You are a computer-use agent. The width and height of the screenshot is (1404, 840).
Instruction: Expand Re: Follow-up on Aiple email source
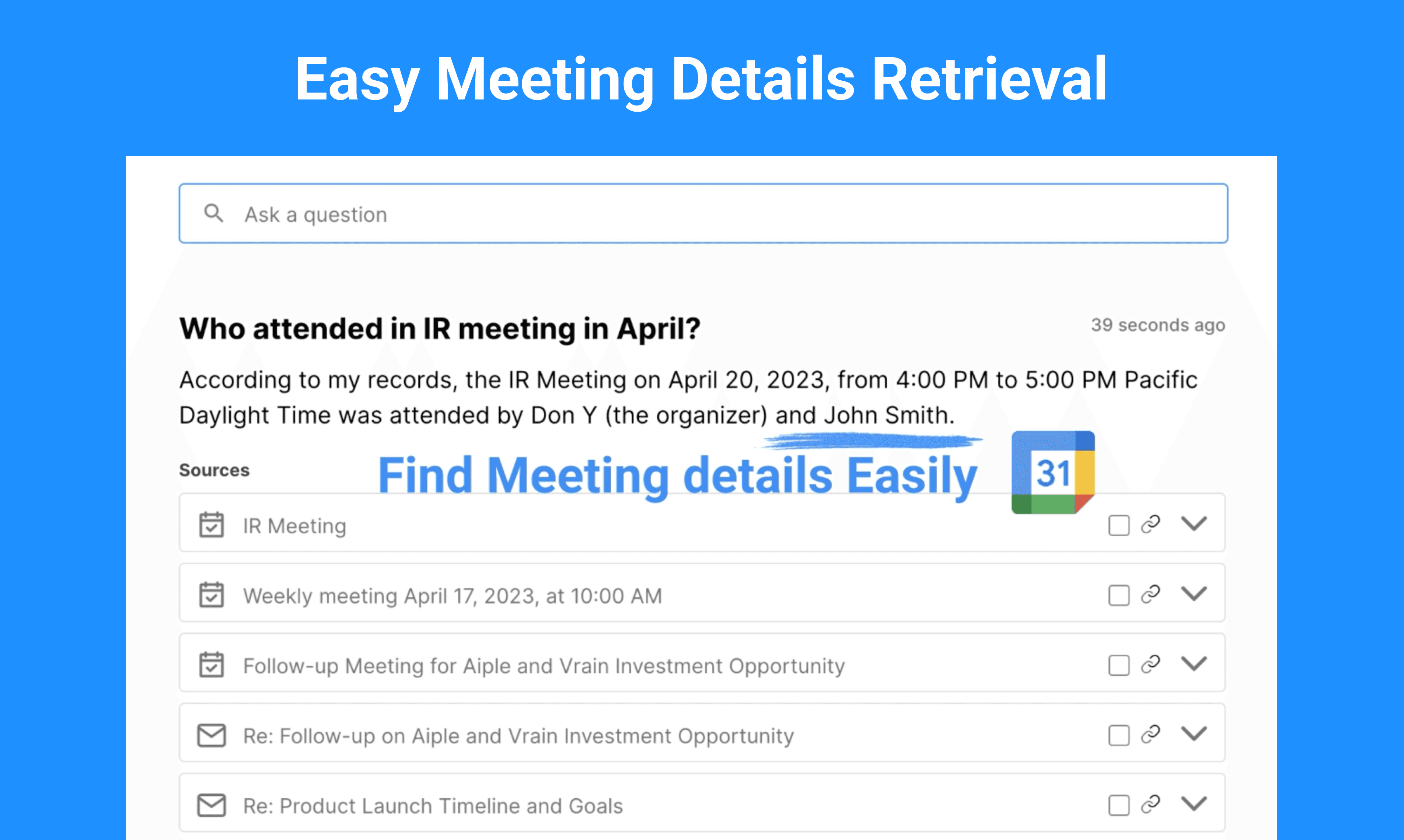coord(1194,734)
